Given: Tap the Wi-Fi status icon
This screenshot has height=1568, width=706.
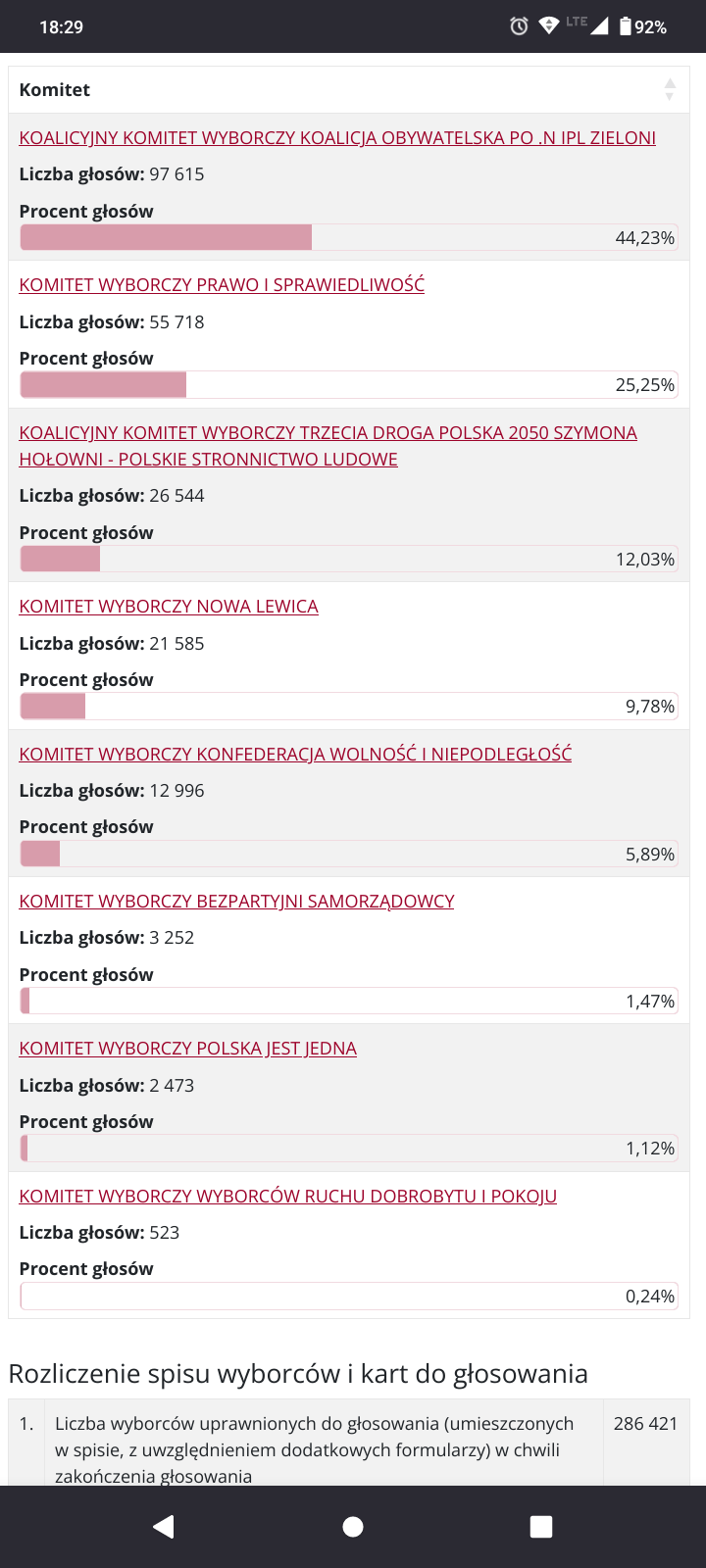Looking at the screenshot, I should point(549,25).
